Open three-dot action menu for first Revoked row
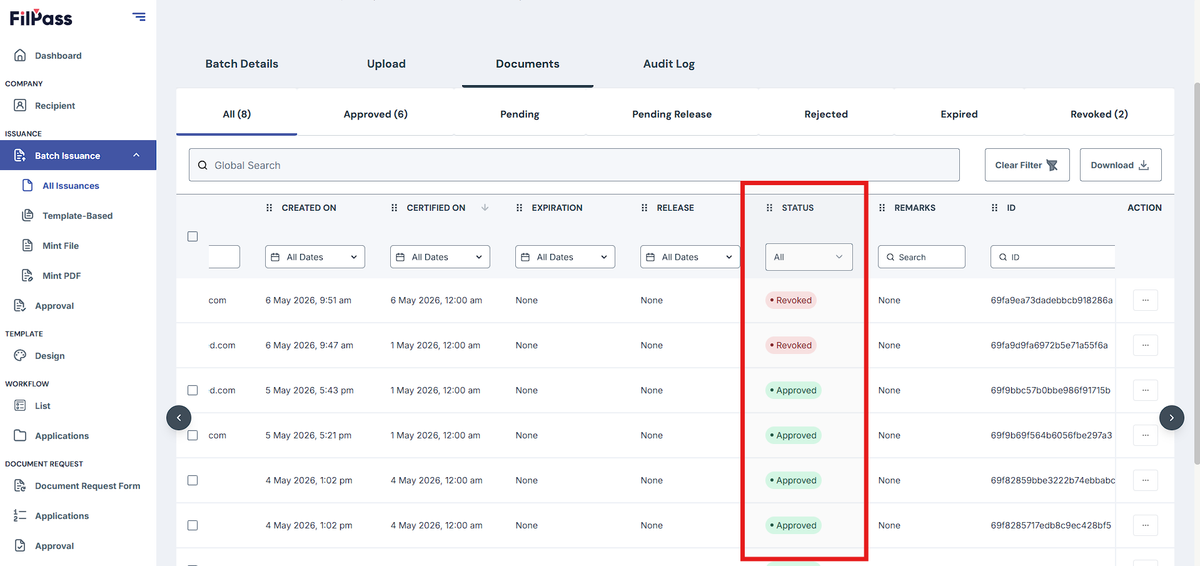 (1145, 300)
